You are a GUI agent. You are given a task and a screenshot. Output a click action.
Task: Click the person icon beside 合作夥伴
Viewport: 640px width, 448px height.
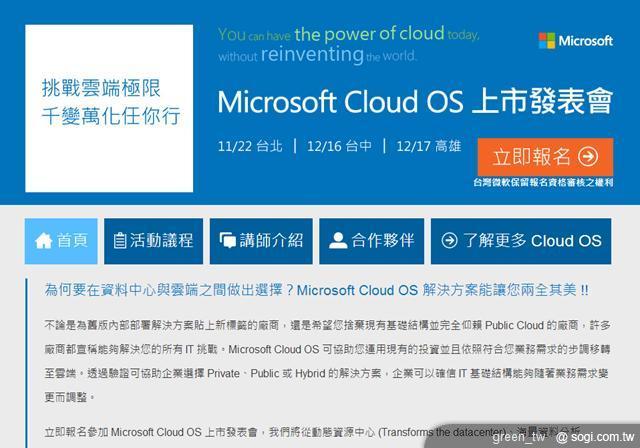pyautogui.click(x=338, y=240)
